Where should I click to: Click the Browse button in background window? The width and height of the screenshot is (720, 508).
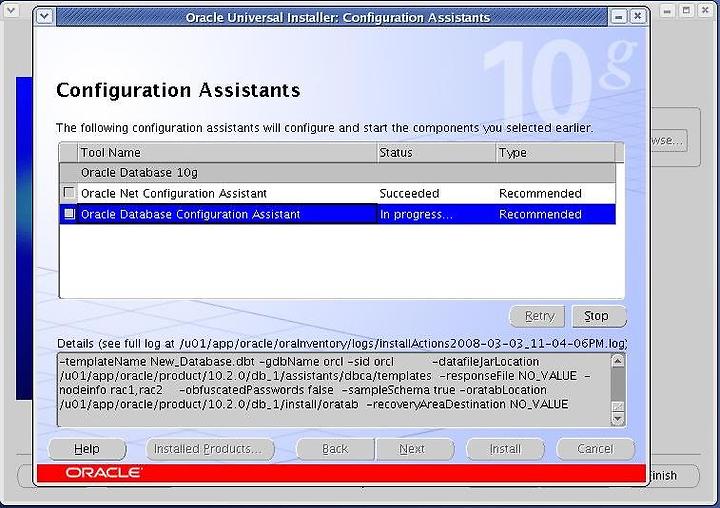669,141
